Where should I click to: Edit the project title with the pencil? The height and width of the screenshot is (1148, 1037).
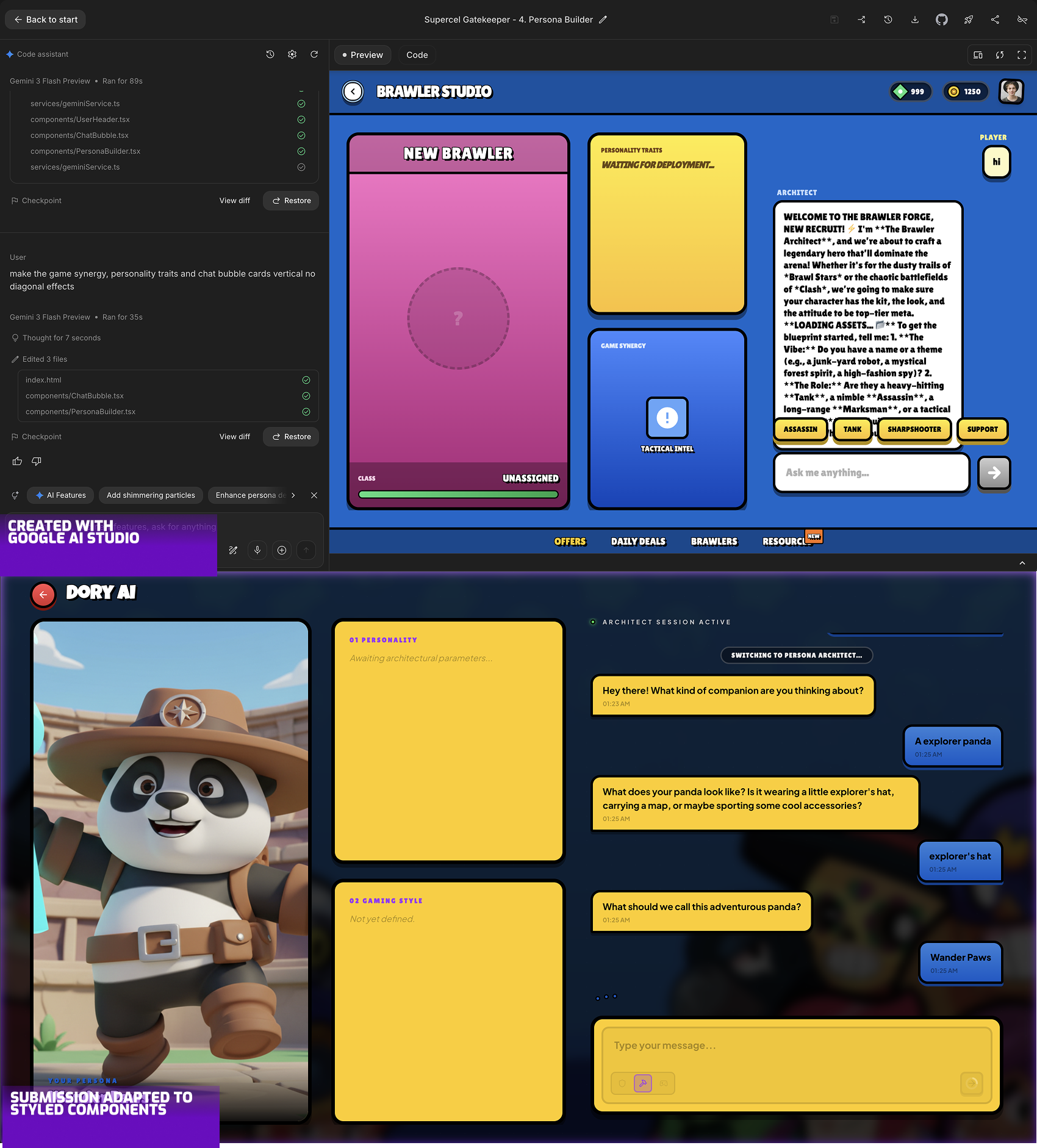pos(603,20)
